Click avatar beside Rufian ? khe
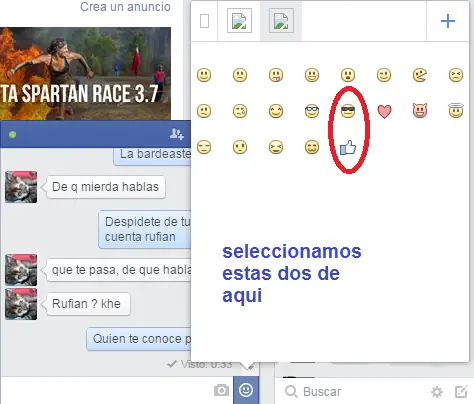Screen dimensions: 474x404 tap(21, 304)
